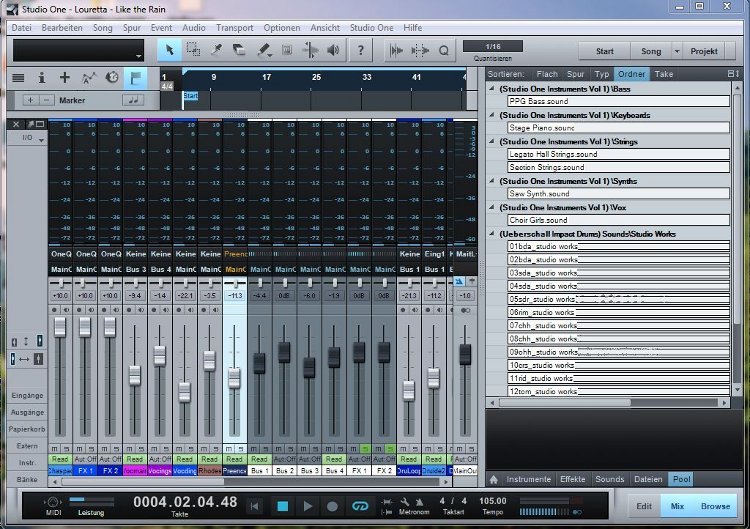Viewport: 750px width, 529px height.
Task: Click the Start button
Action: [x=605, y=51]
